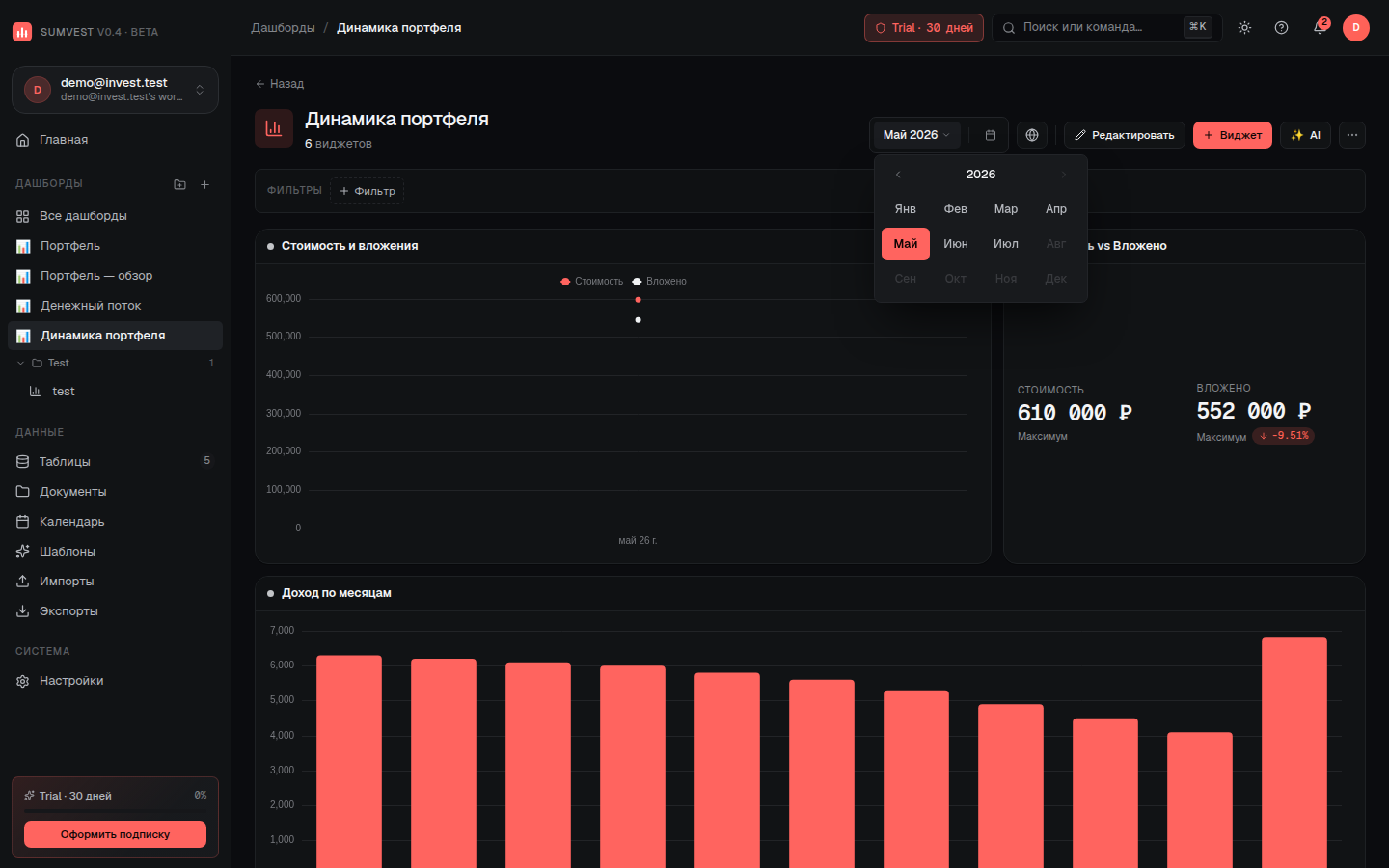Open the AI sparkle button
Screen dimensions: 1389x868
click(1305, 135)
